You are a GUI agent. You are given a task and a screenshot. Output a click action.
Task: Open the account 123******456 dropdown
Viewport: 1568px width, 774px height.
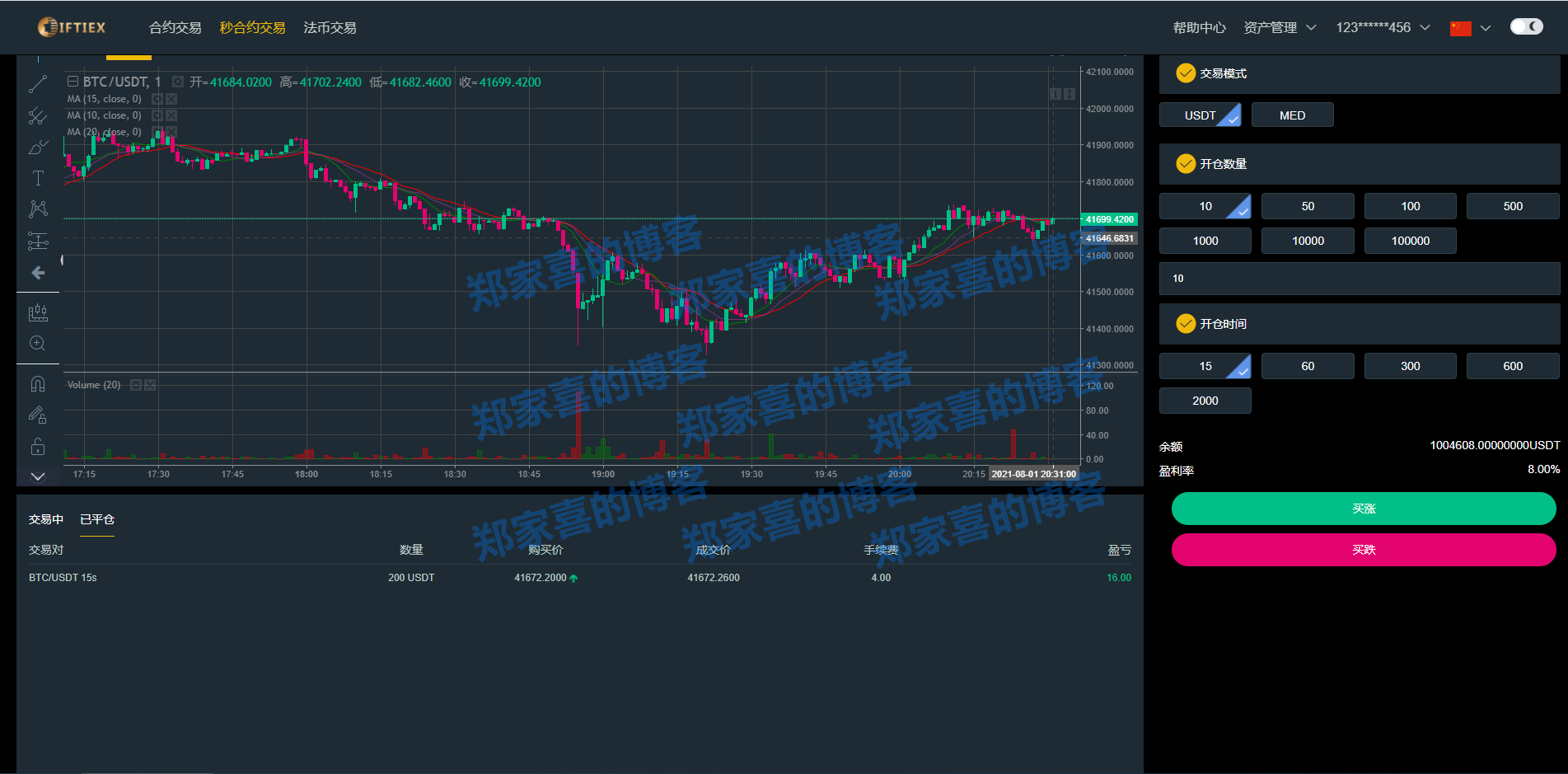coord(1374,26)
